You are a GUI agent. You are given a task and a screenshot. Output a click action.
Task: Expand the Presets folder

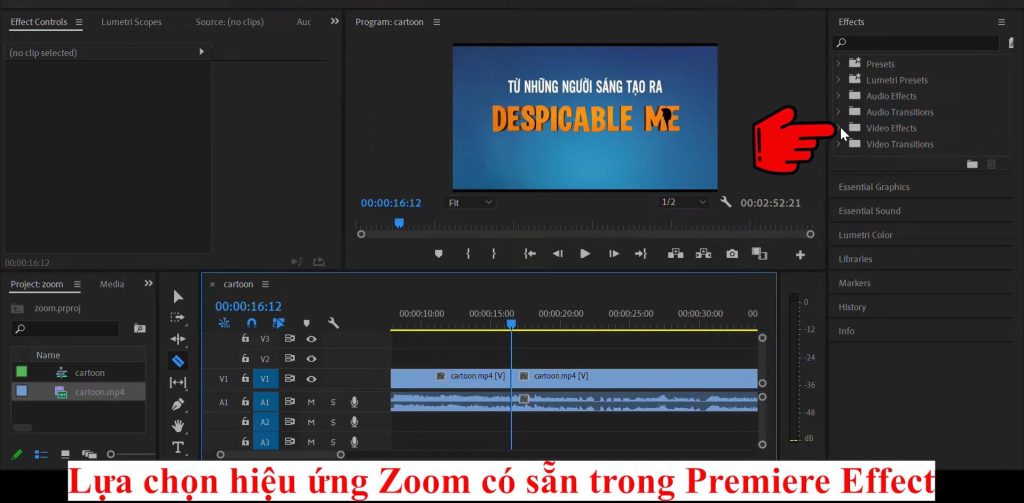point(839,63)
